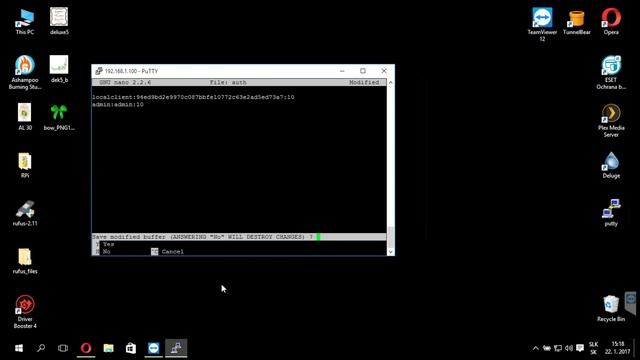Show hidden system tray icons
This screenshot has height=360, width=640.
click(536, 348)
